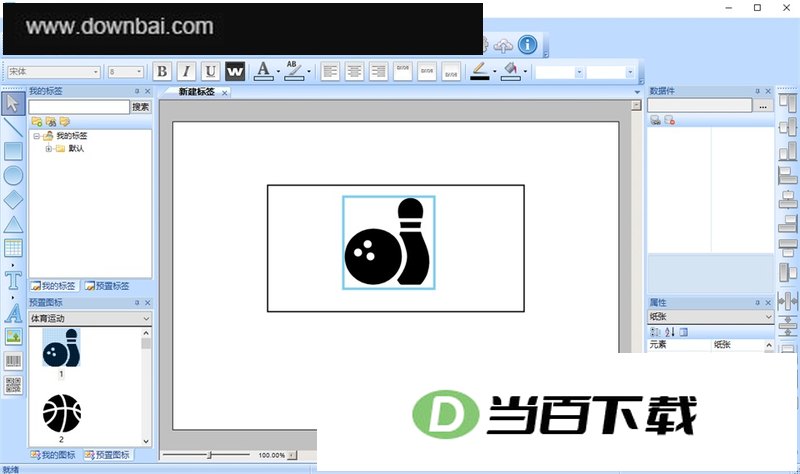Select the table grid tool

click(x=13, y=248)
